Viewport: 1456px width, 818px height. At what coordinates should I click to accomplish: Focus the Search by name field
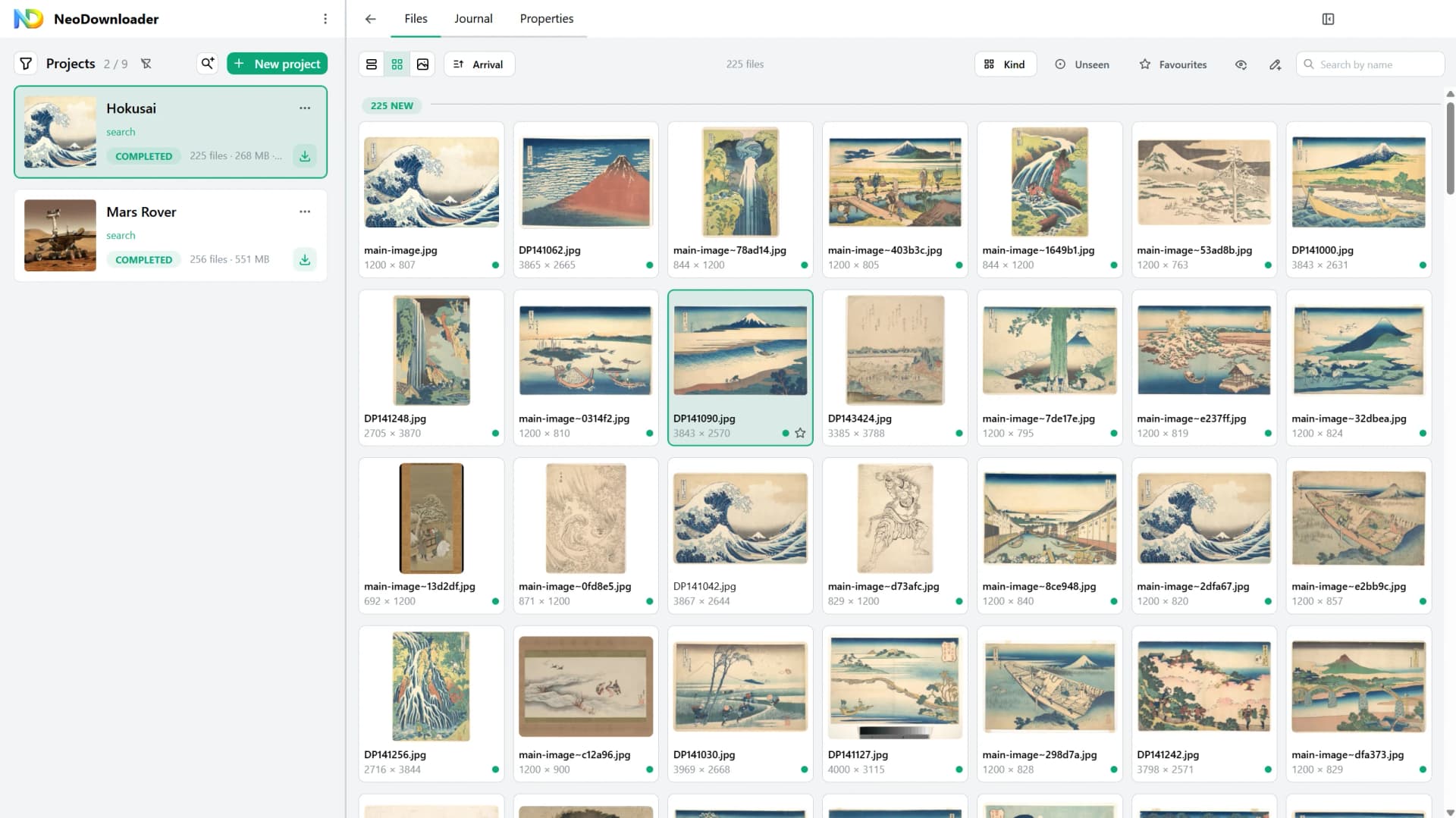[1370, 64]
